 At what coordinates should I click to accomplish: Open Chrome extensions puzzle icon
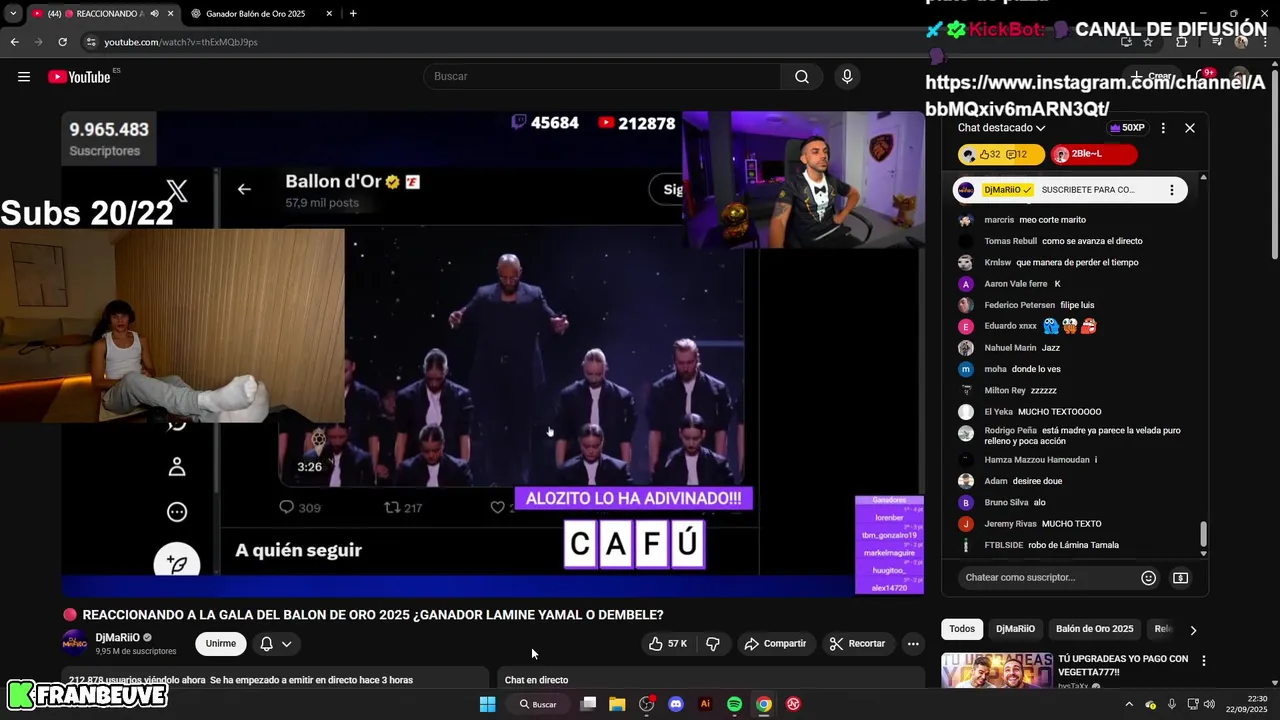(1181, 42)
